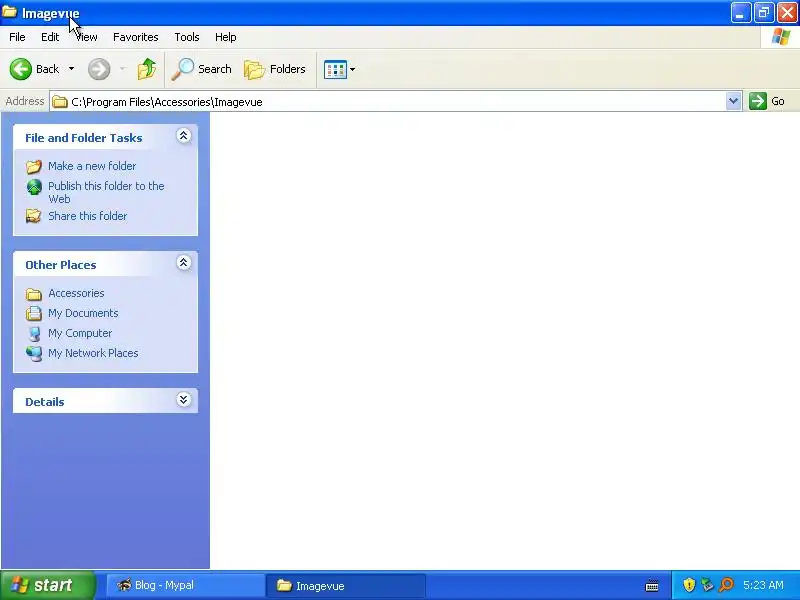The image size is (800, 600).
Task: Click the My Network Places icon
Action: (x=34, y=353)
